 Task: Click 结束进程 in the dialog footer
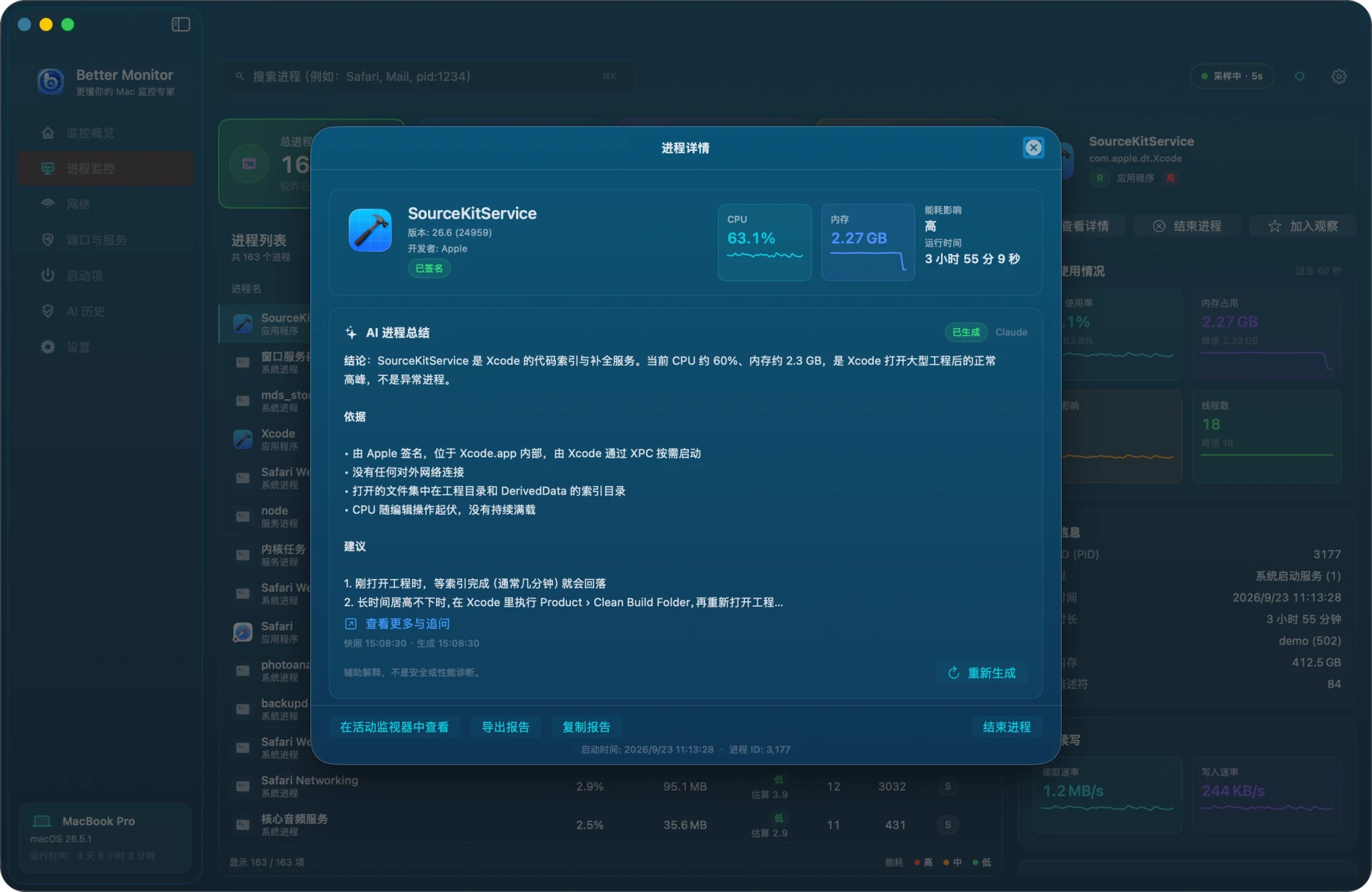tap(1007, 727)
